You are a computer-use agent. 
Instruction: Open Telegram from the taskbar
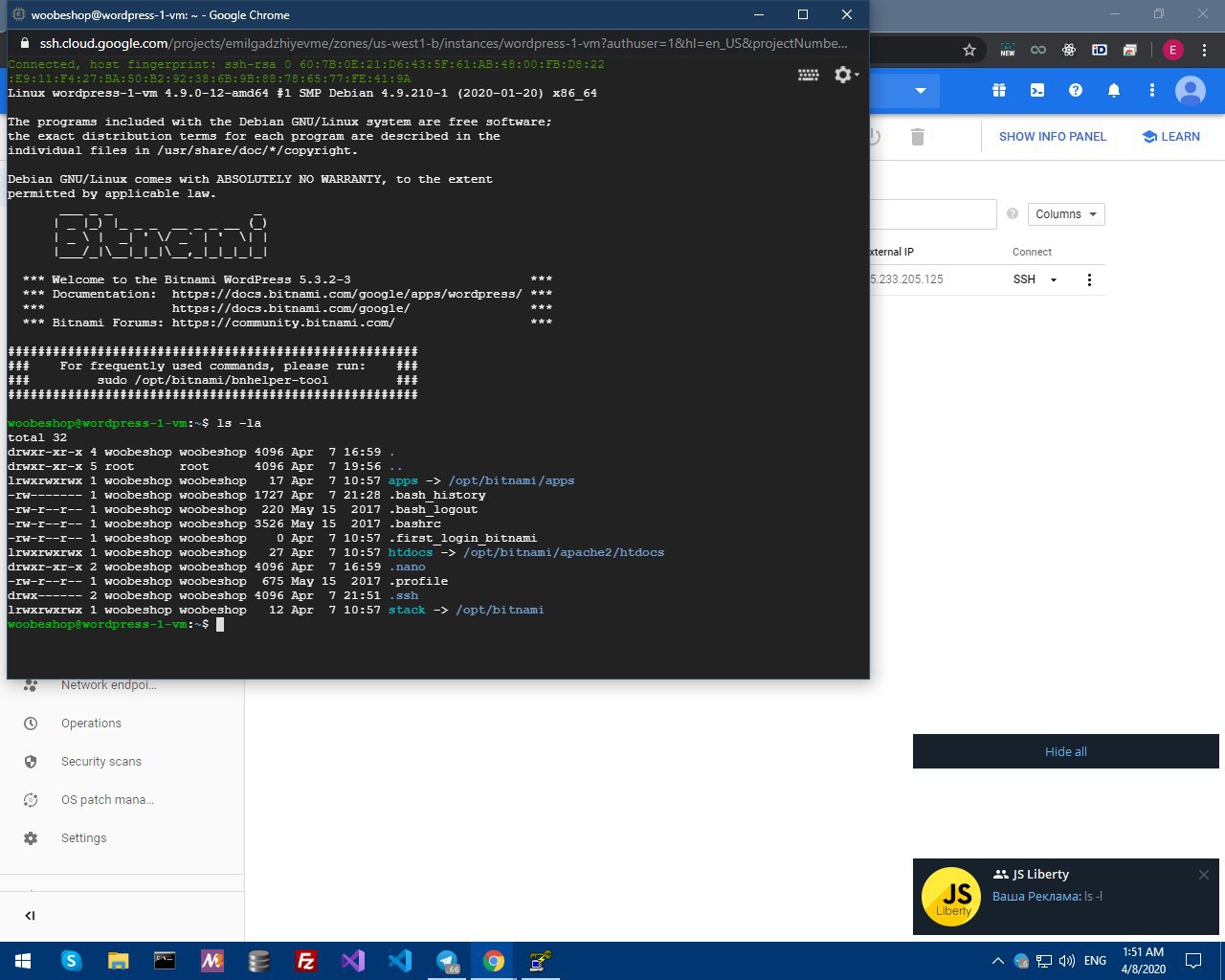(x=447, y=961)
